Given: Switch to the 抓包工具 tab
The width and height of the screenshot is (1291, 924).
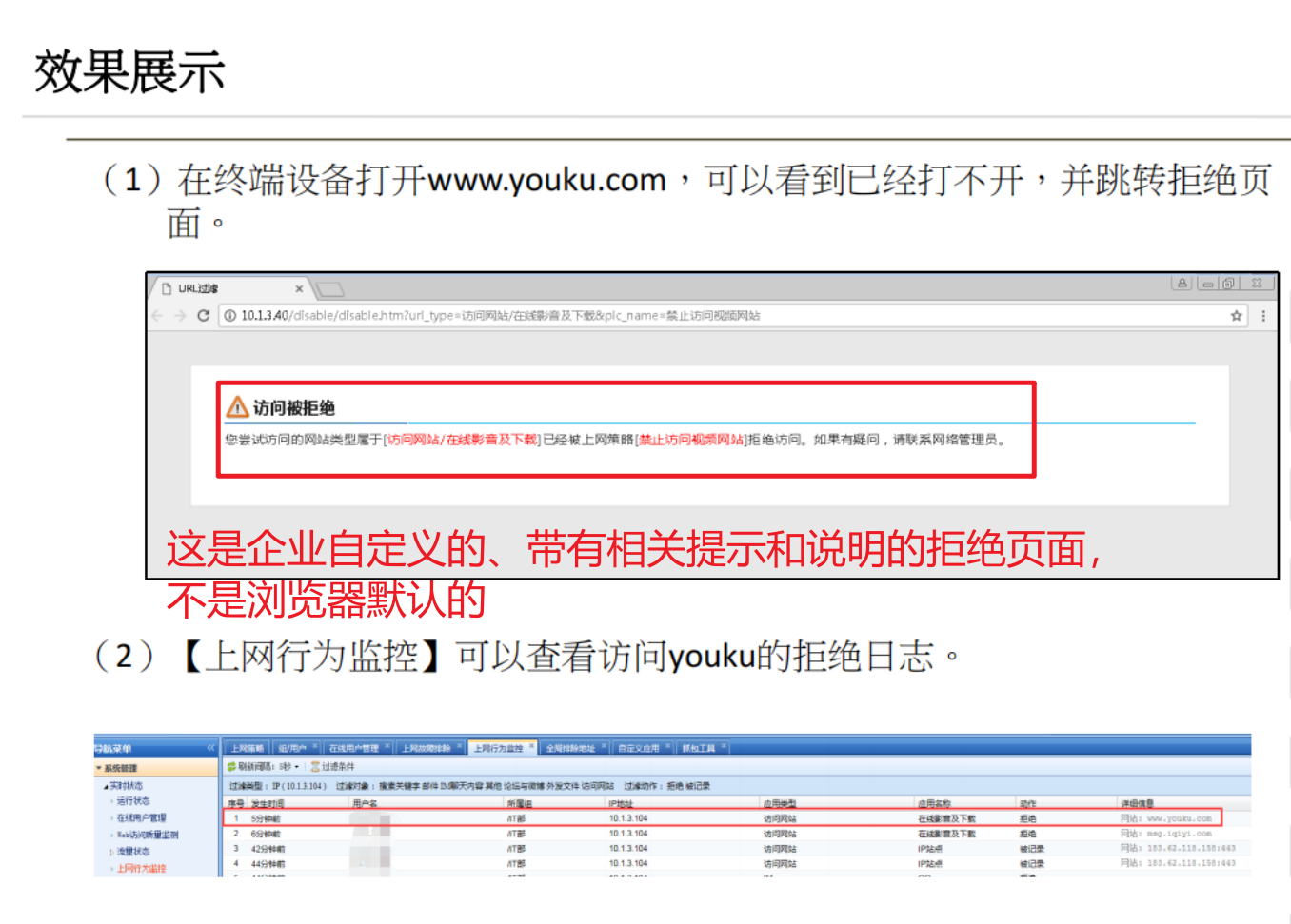Looking at the screenshot, I should click(703, 748).
